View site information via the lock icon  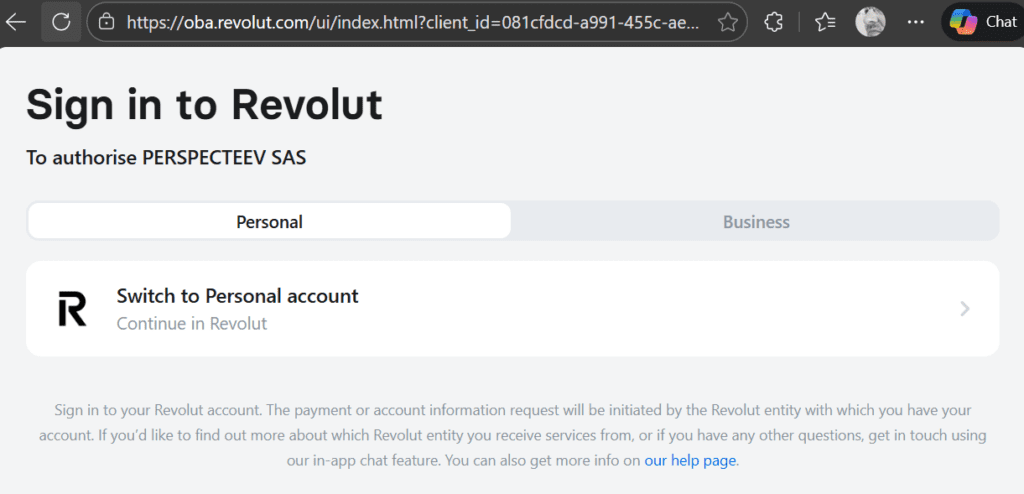coord(107,21)
